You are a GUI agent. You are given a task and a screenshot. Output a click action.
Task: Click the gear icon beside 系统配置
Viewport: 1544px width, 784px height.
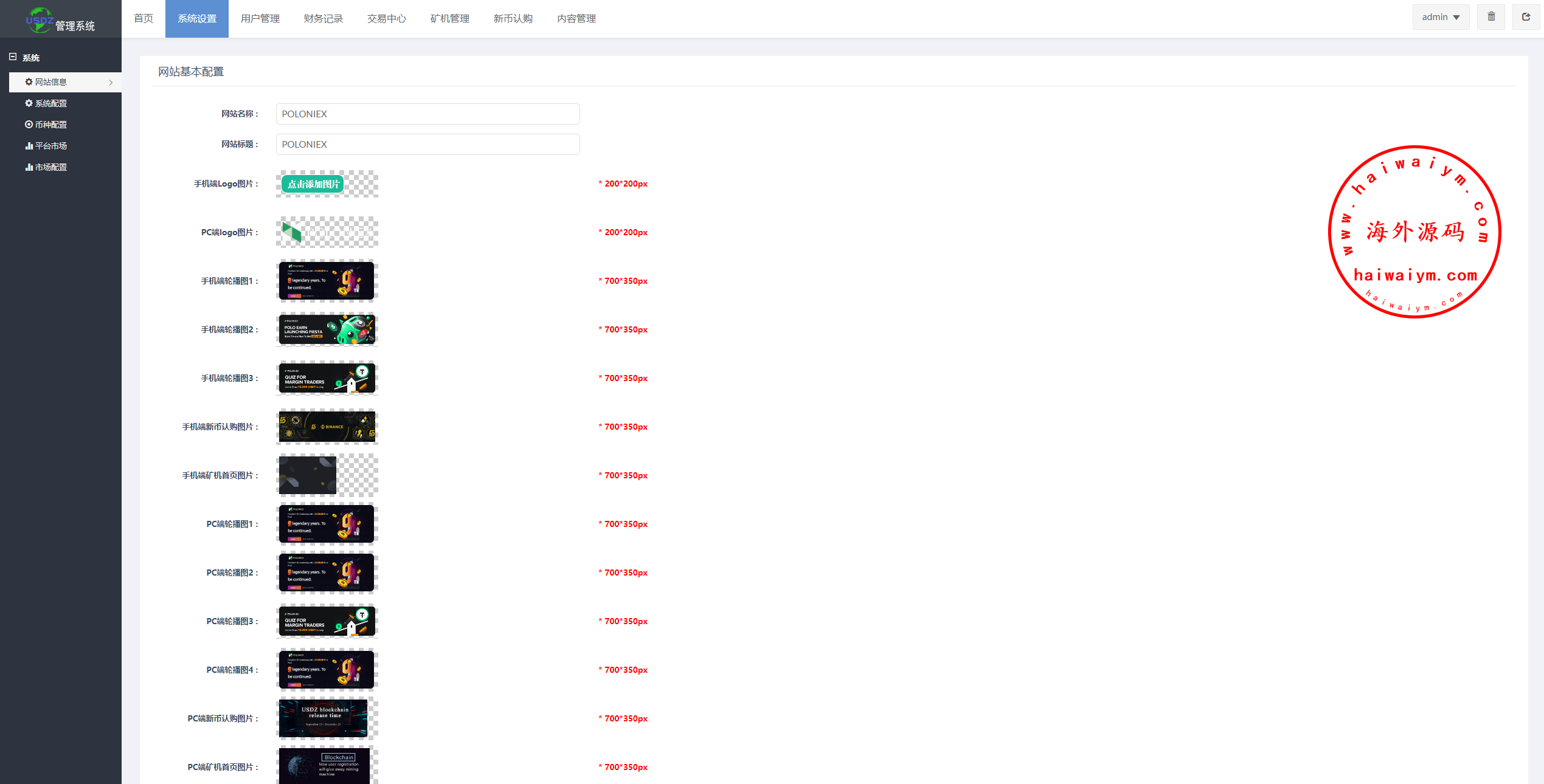click(x=29, y=103)
